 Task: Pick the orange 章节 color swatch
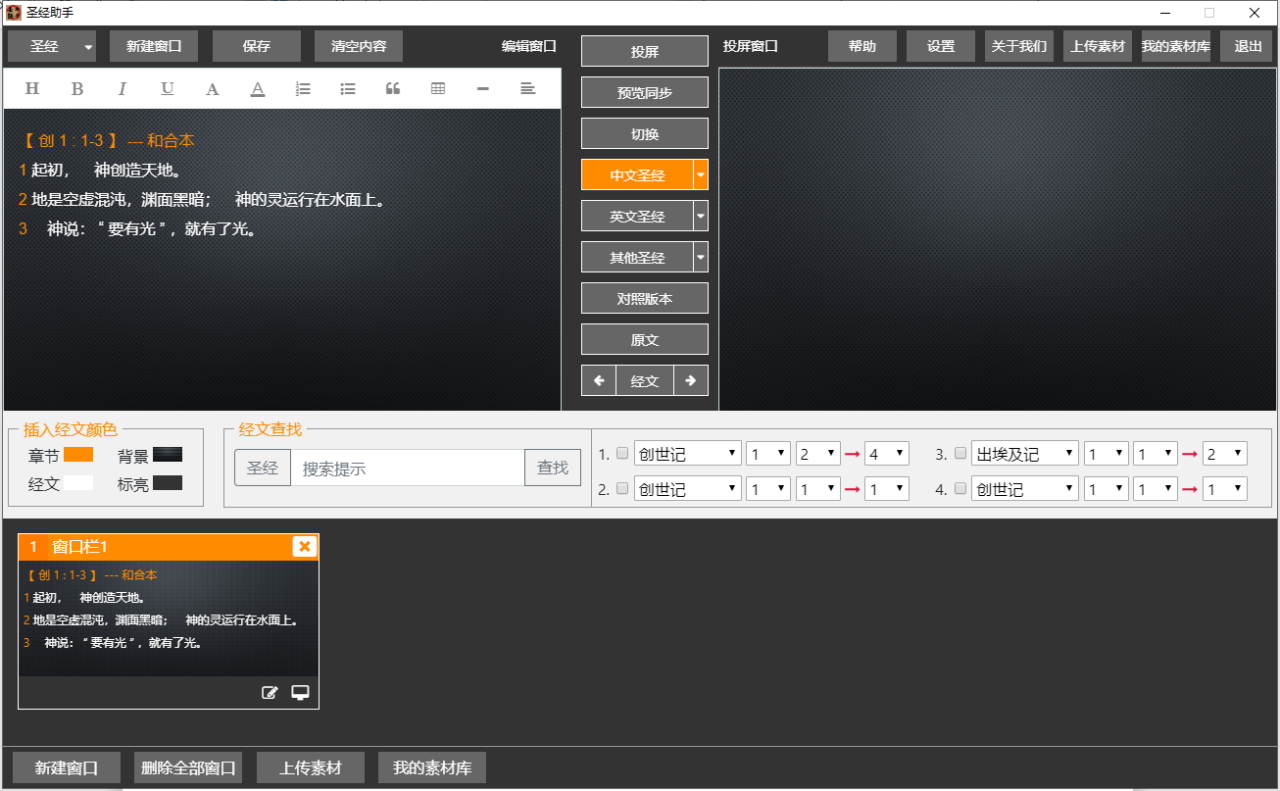tap(78, 455)
